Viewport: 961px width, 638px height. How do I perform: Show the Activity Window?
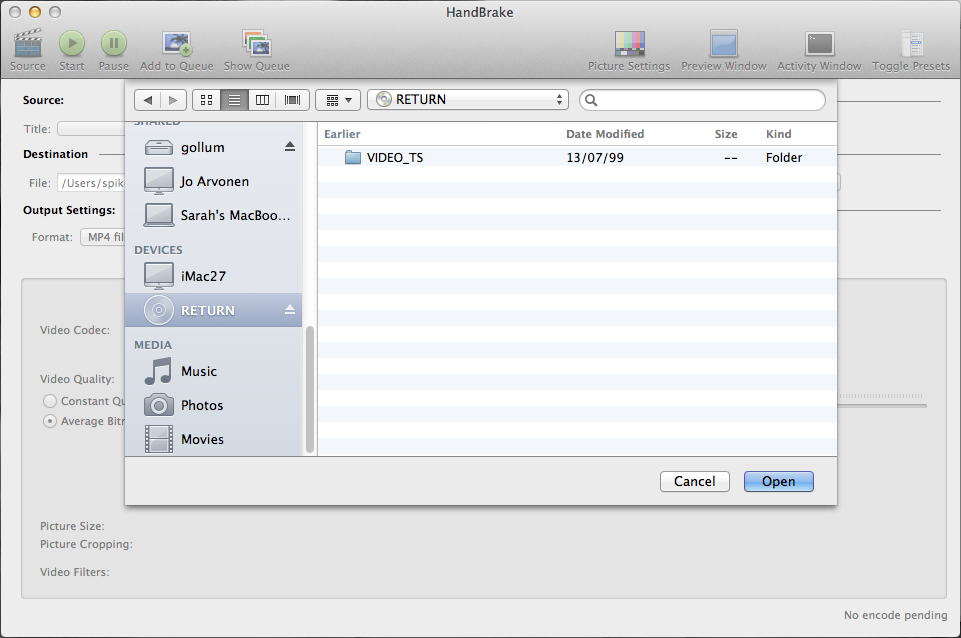pyautogui.click(x=819, y=44)
